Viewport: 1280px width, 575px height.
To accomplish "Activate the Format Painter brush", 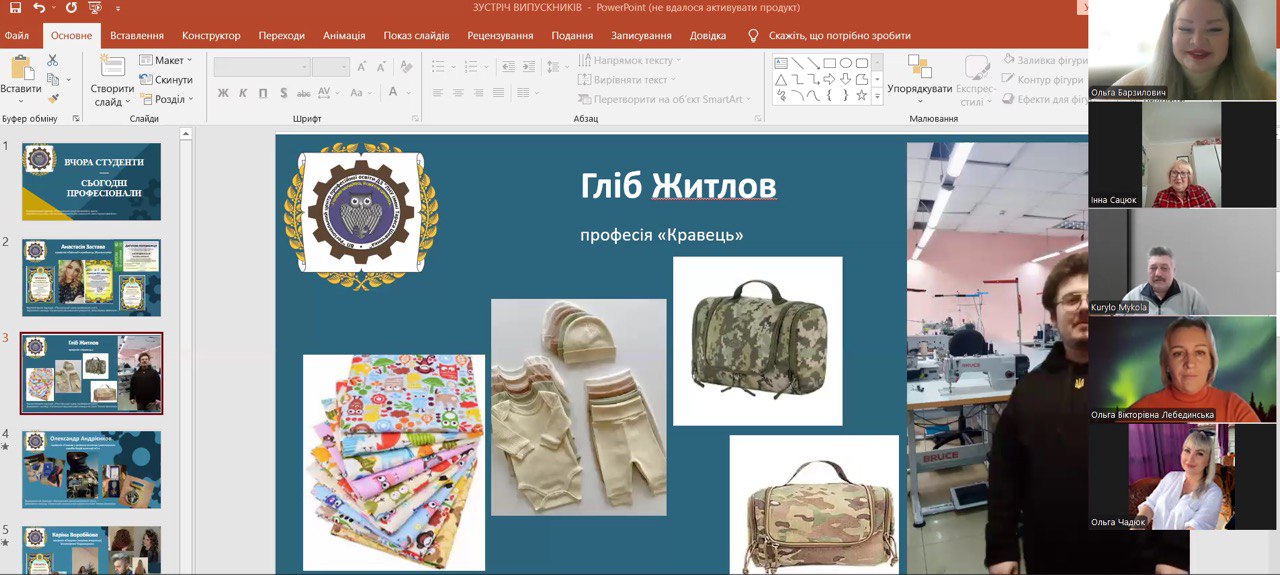I will coord(53,98).
